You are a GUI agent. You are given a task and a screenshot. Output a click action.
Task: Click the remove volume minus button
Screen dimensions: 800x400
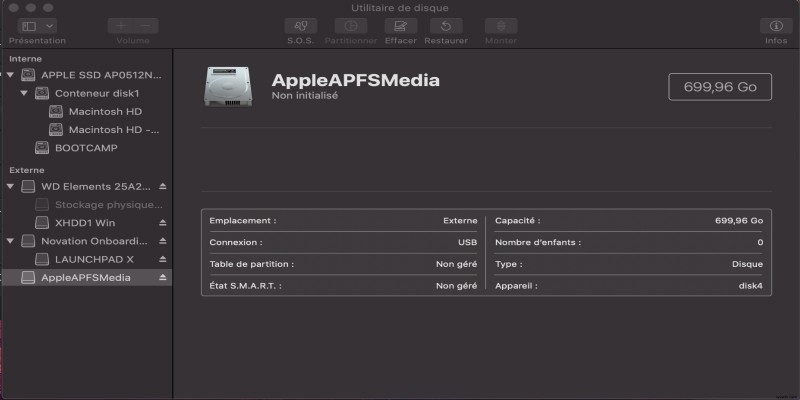tap(146, 26)
